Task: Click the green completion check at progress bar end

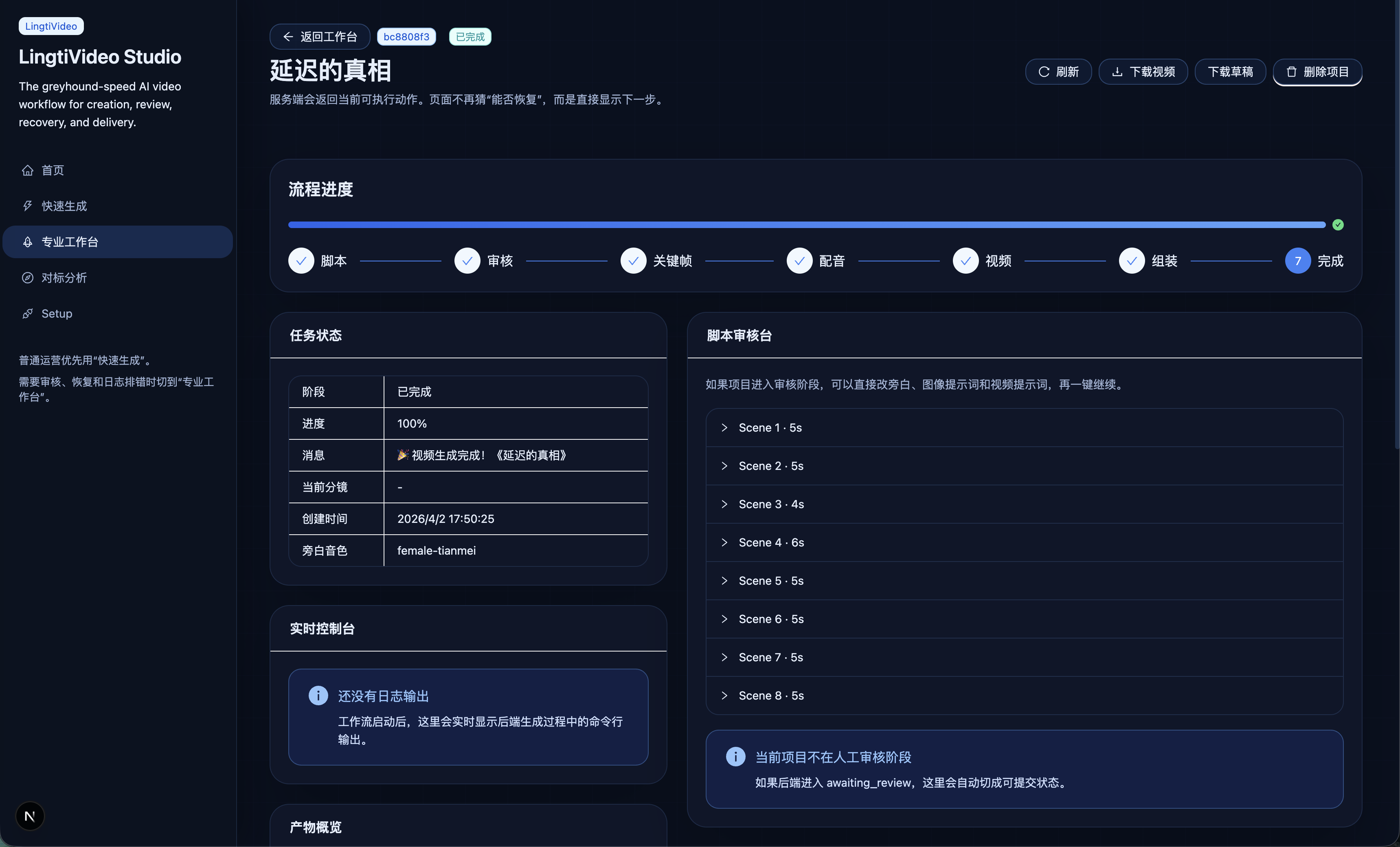Action: point(1338,225)
